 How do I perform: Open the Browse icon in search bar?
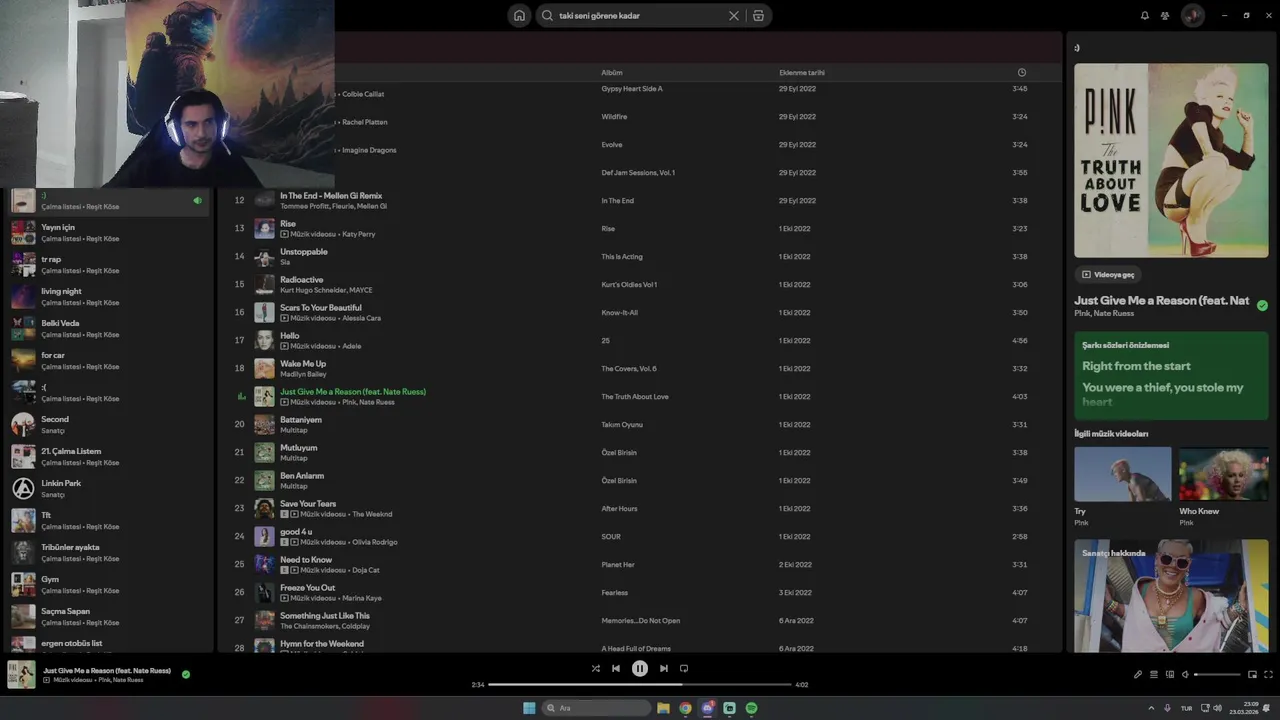758,15
